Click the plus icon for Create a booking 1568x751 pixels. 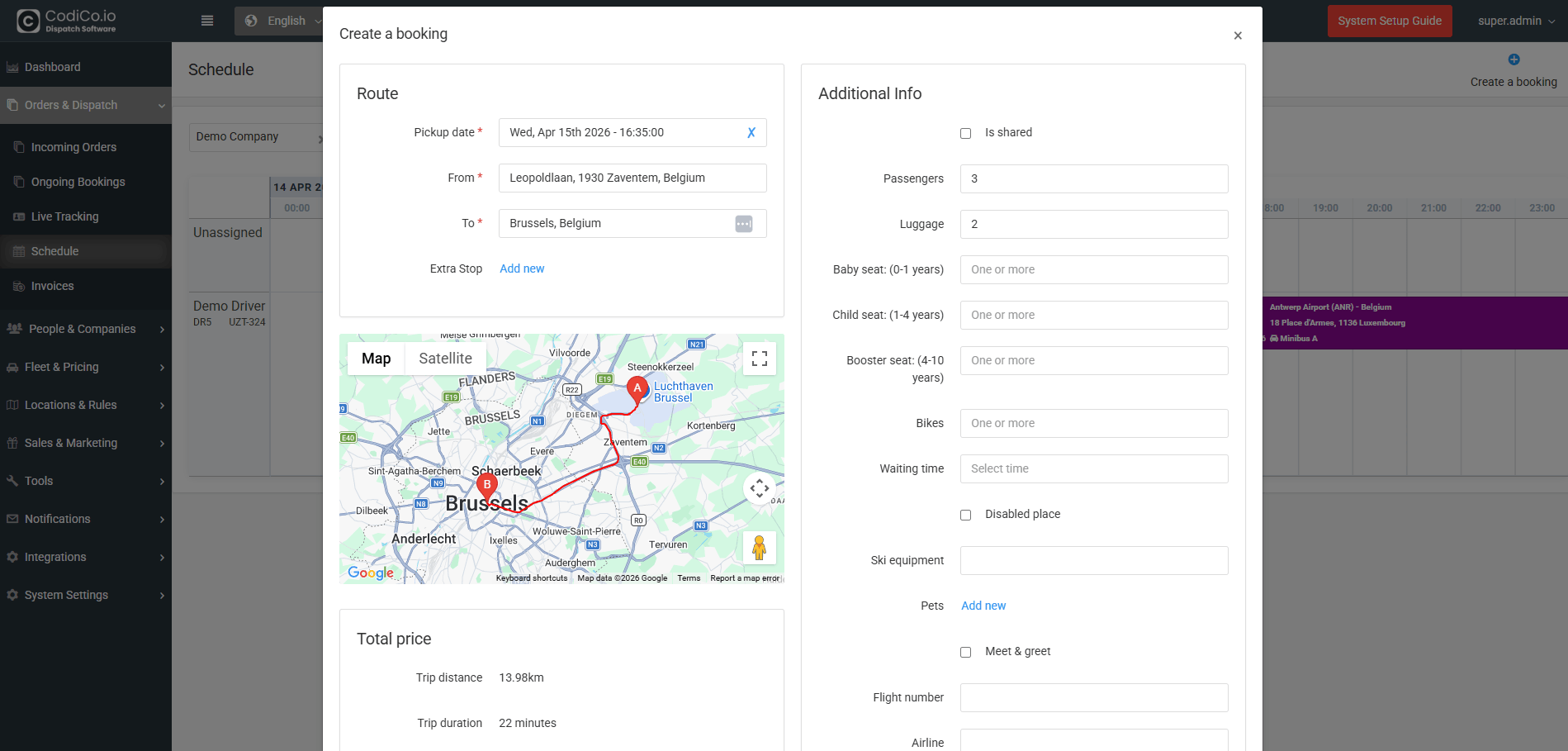click(1513, 59)
